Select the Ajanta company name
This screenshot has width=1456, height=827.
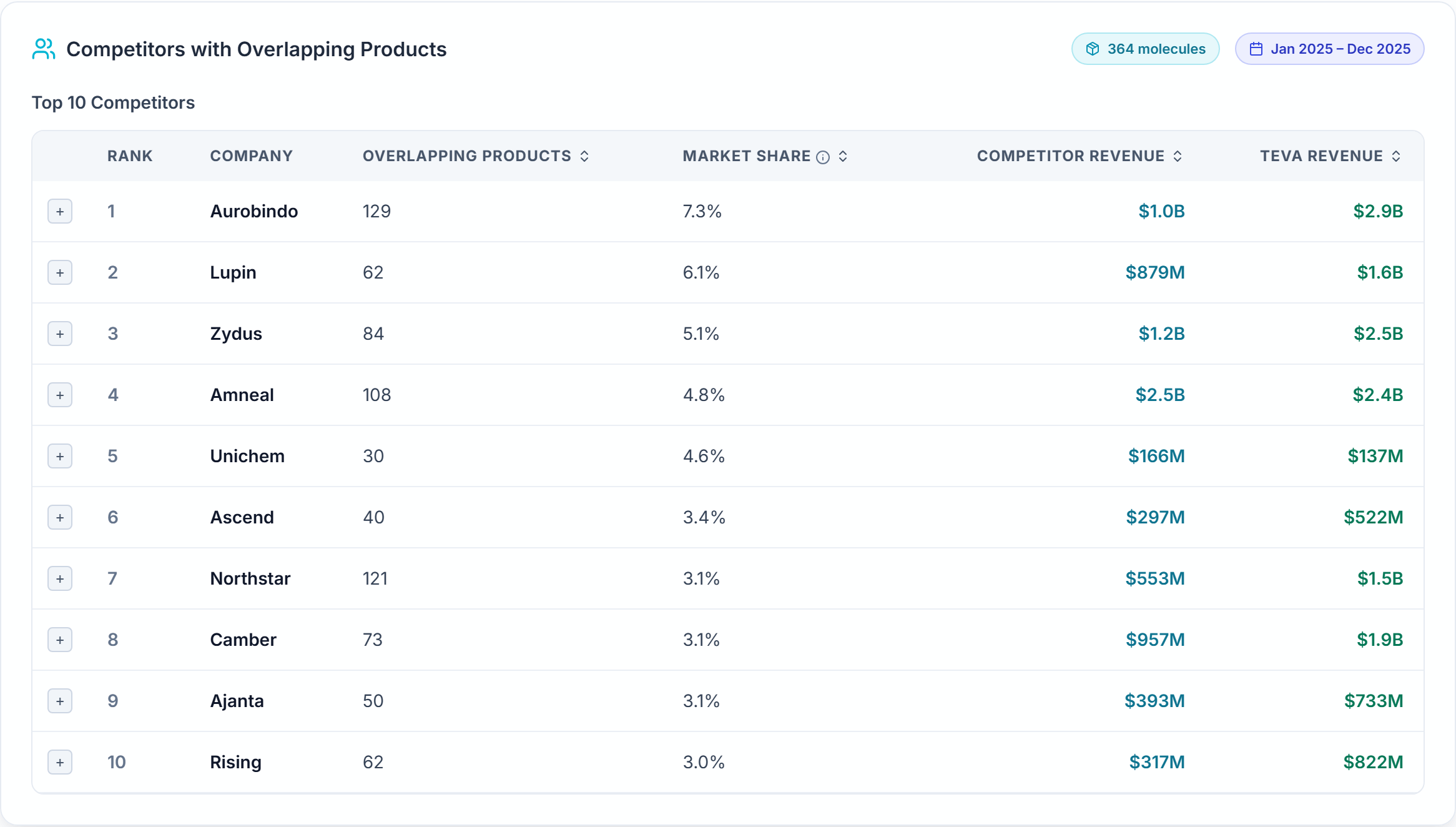(x=237, y=701)
